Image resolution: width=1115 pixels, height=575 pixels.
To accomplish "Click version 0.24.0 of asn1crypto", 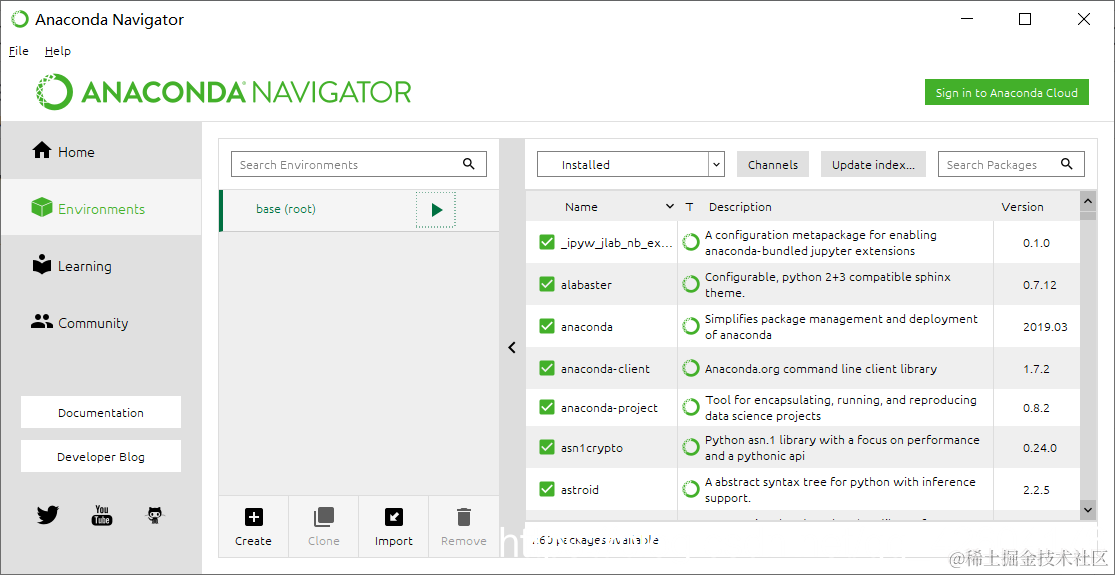I will pyautogui.click(x=1040, y=448).
